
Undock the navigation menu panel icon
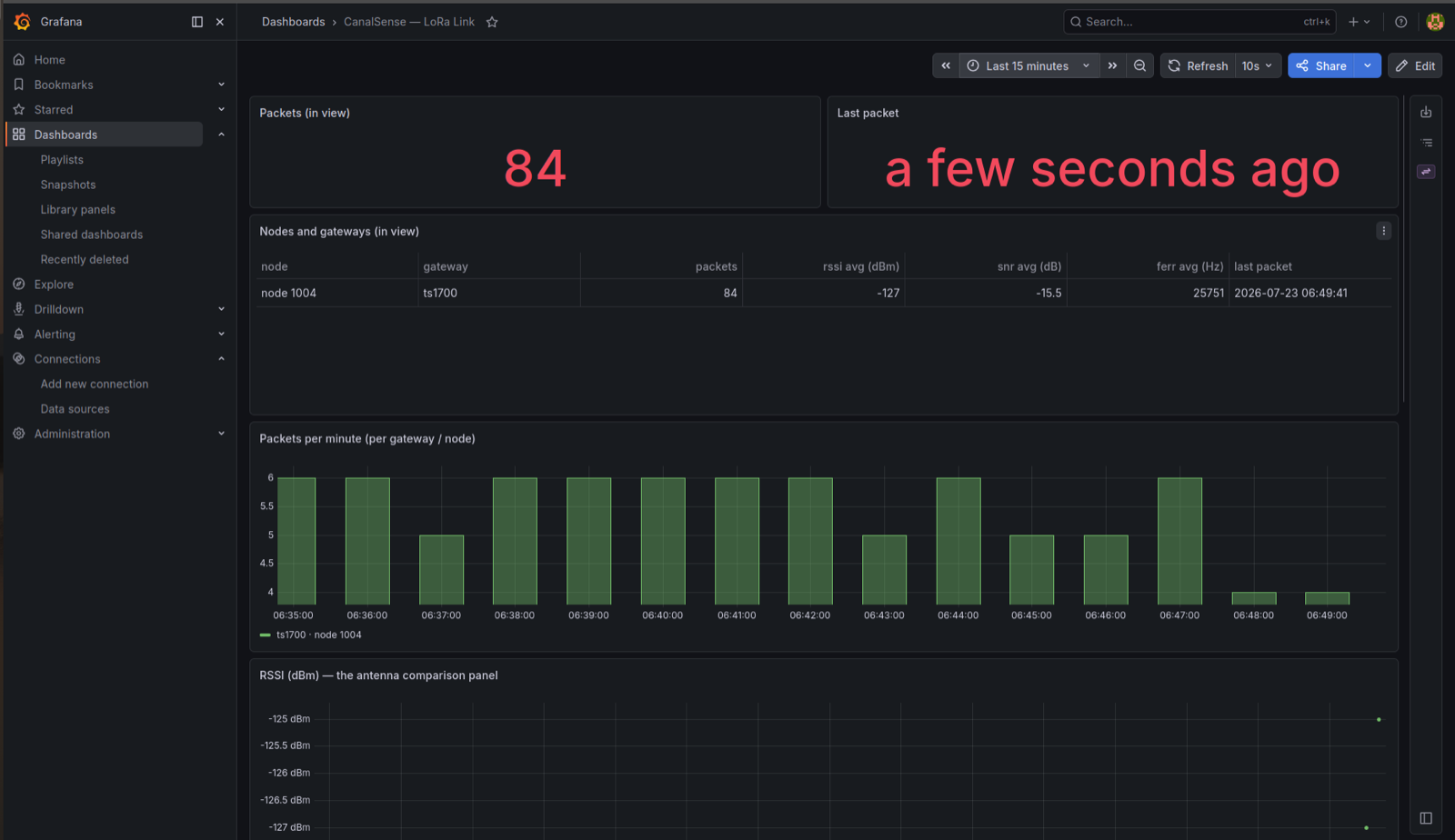197,22
